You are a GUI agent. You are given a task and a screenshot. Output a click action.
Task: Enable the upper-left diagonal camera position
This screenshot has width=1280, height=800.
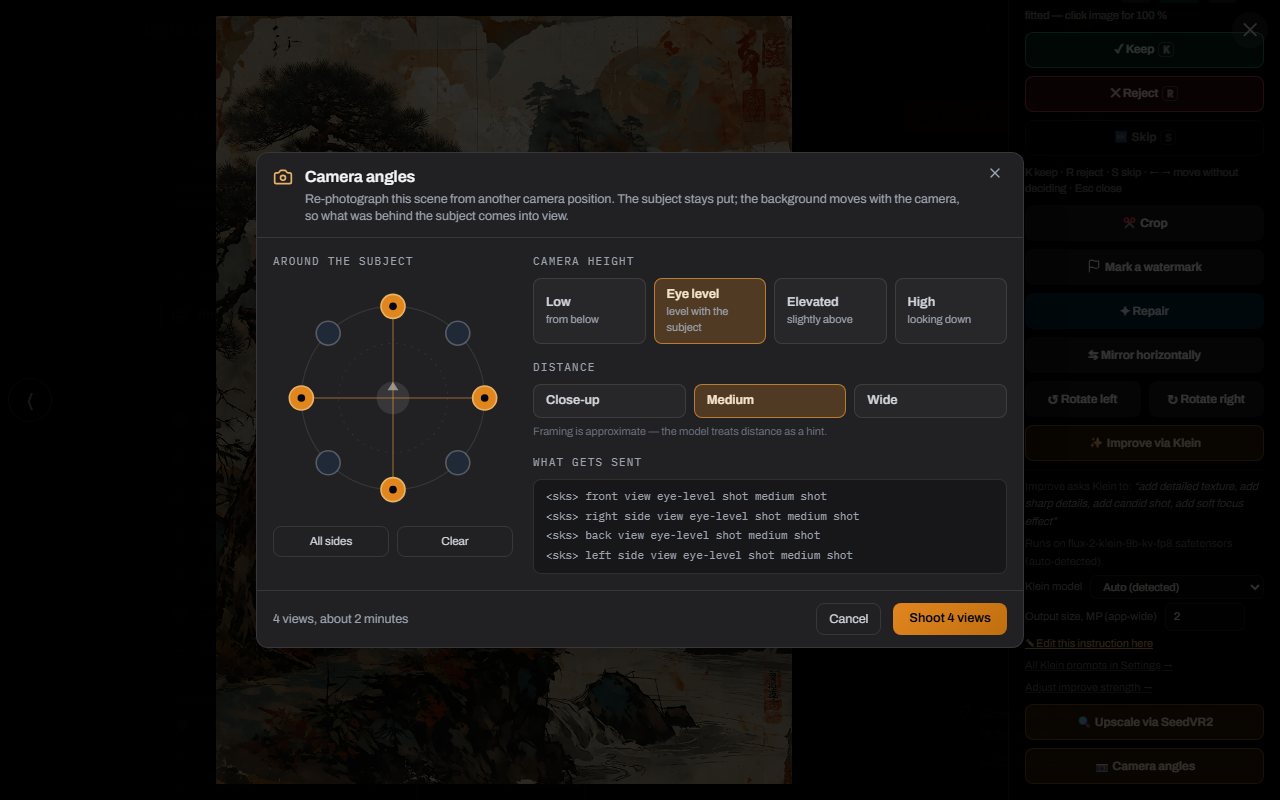328,333
